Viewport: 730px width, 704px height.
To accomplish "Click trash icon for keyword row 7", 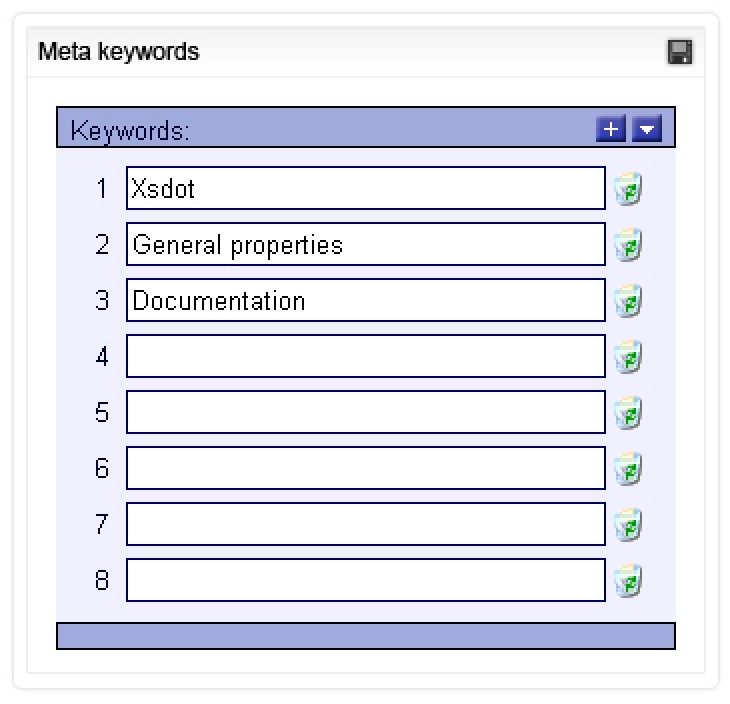I will tap(628, 525).
